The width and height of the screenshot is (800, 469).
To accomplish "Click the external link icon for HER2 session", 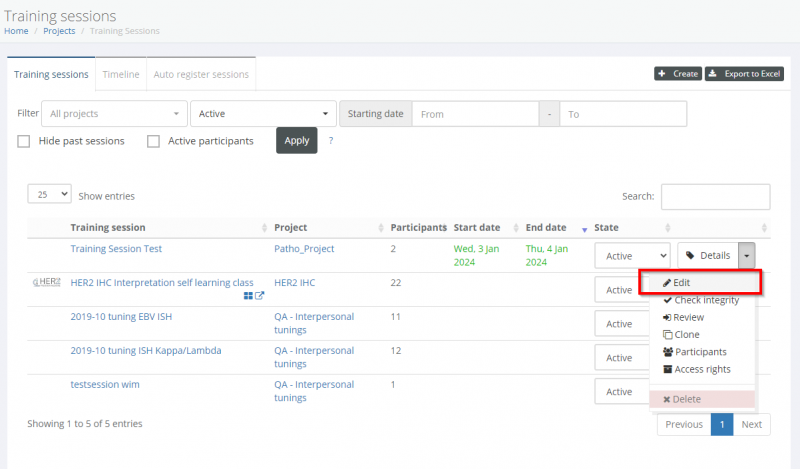I will (x=260, y=296).
